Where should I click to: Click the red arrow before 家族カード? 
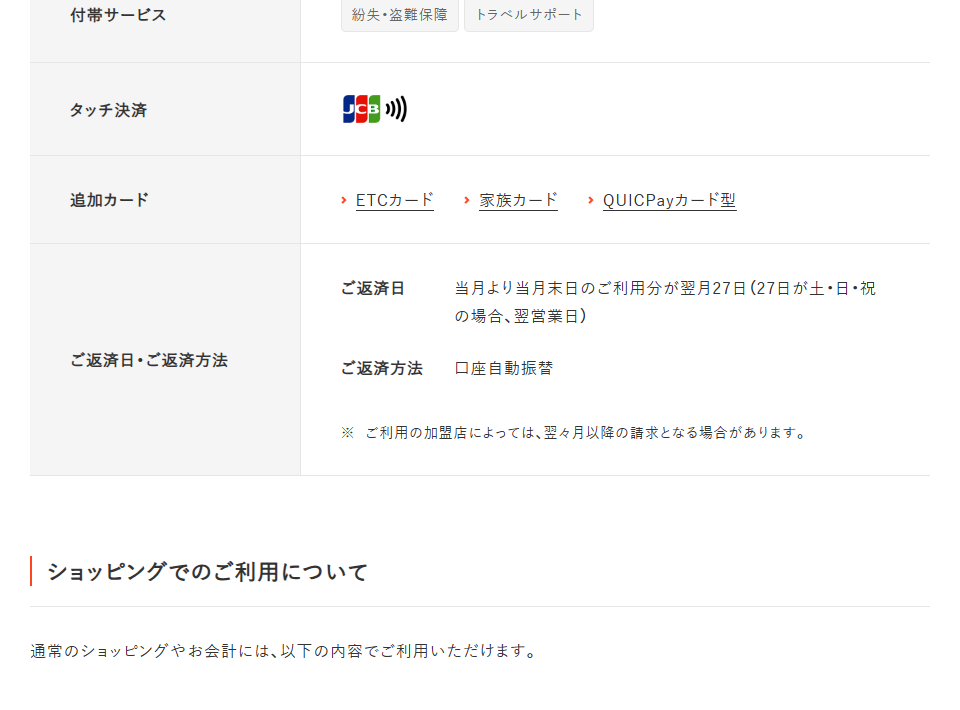467,200
